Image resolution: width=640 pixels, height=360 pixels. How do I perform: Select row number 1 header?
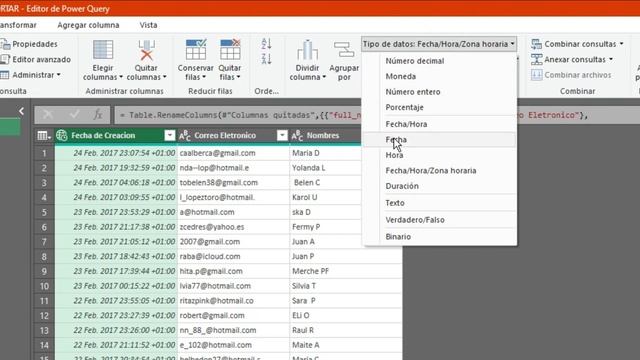coord(44,153)
